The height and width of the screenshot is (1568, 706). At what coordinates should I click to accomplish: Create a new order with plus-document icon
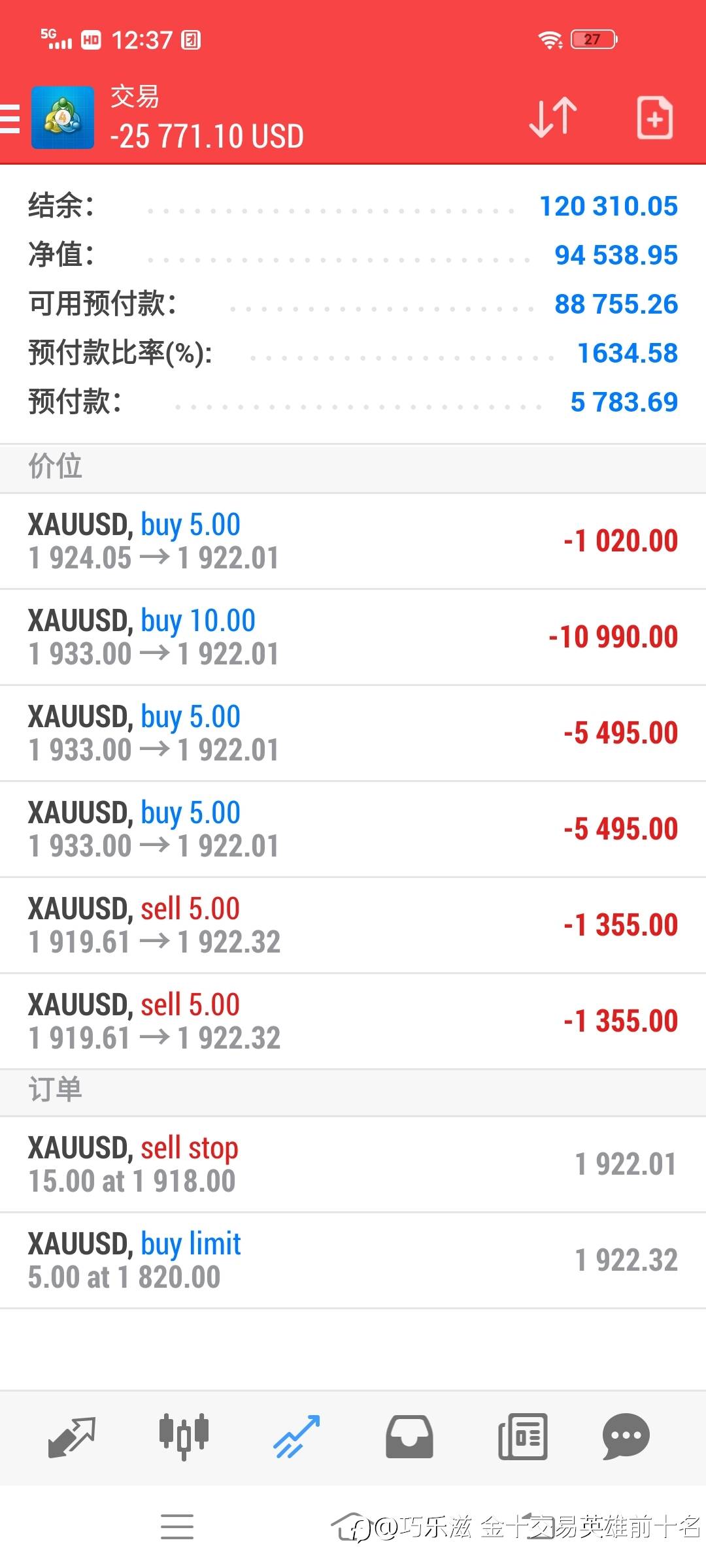coord(654,118)
